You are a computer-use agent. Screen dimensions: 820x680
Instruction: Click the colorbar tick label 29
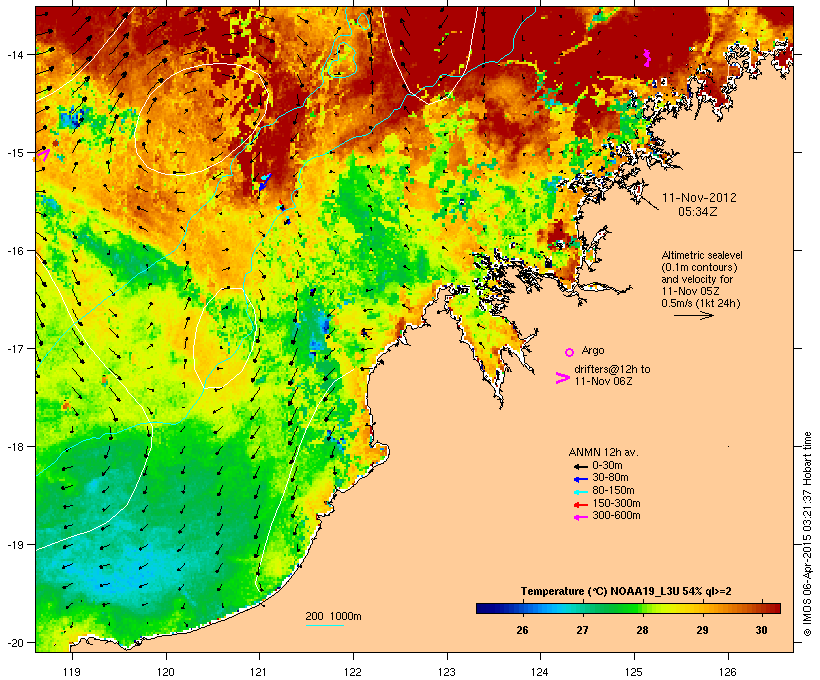tap(702, 630)
